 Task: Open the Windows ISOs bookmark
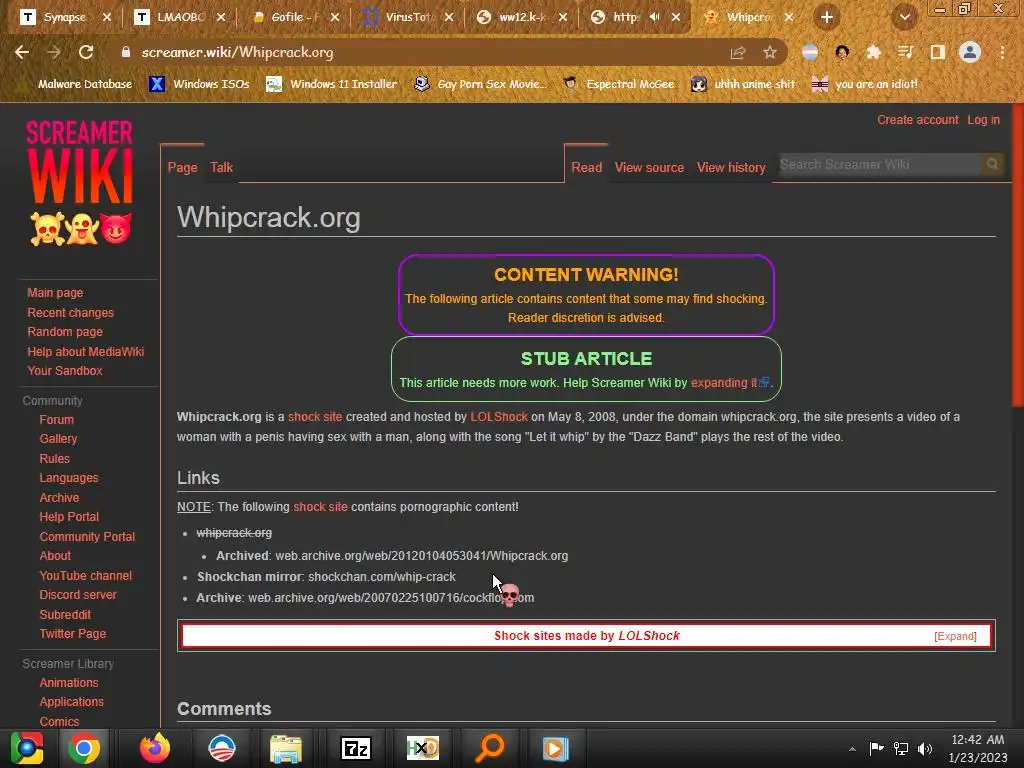tap(200, 84)
